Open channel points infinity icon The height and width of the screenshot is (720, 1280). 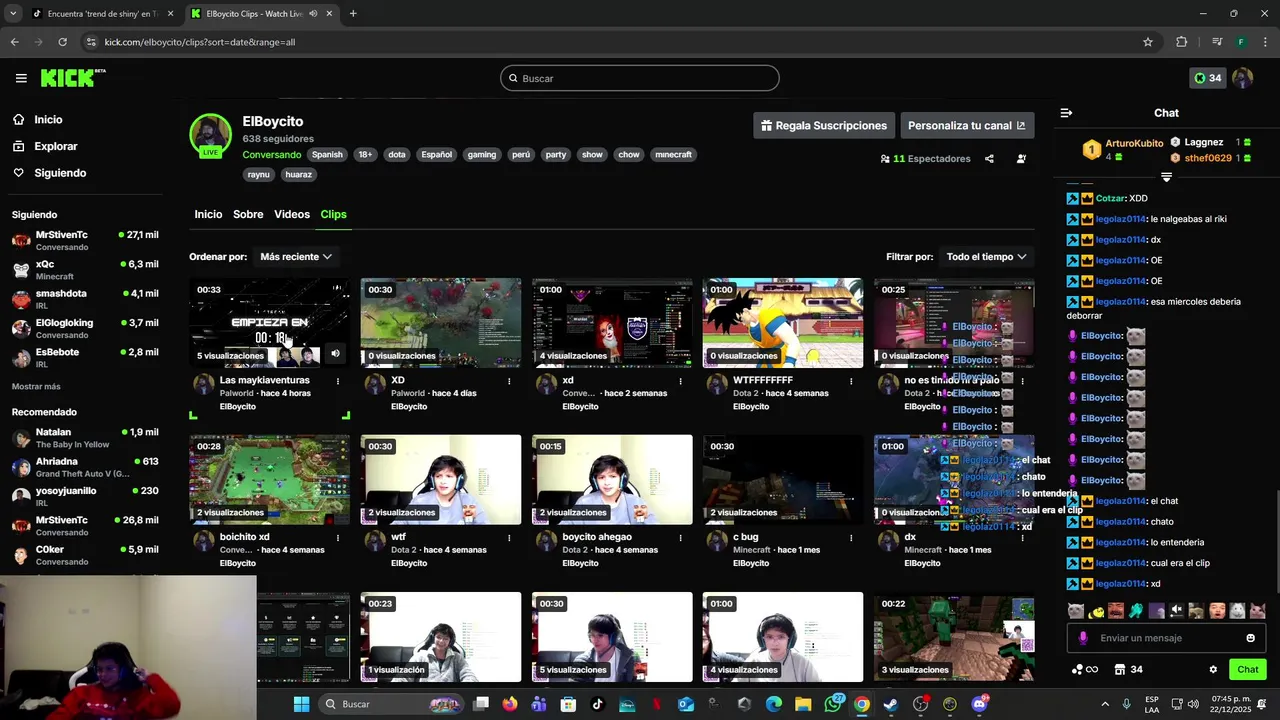point(1085,670)
